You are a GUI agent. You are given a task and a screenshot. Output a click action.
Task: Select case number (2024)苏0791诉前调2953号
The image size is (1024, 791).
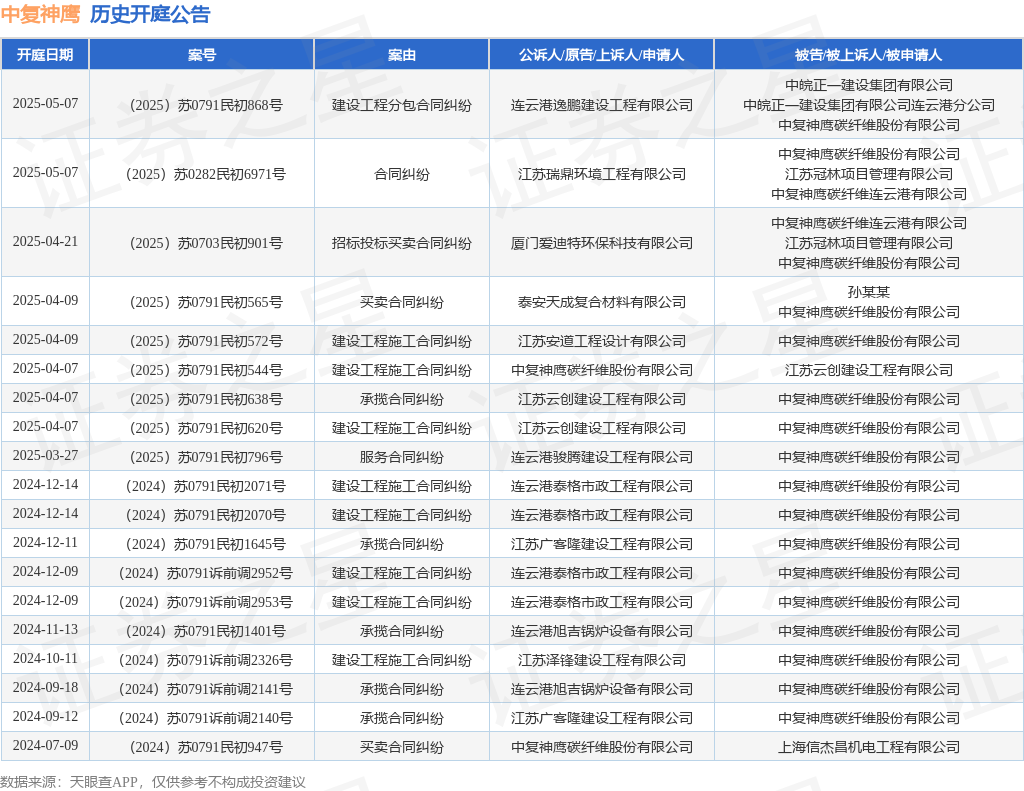point(206,602)
